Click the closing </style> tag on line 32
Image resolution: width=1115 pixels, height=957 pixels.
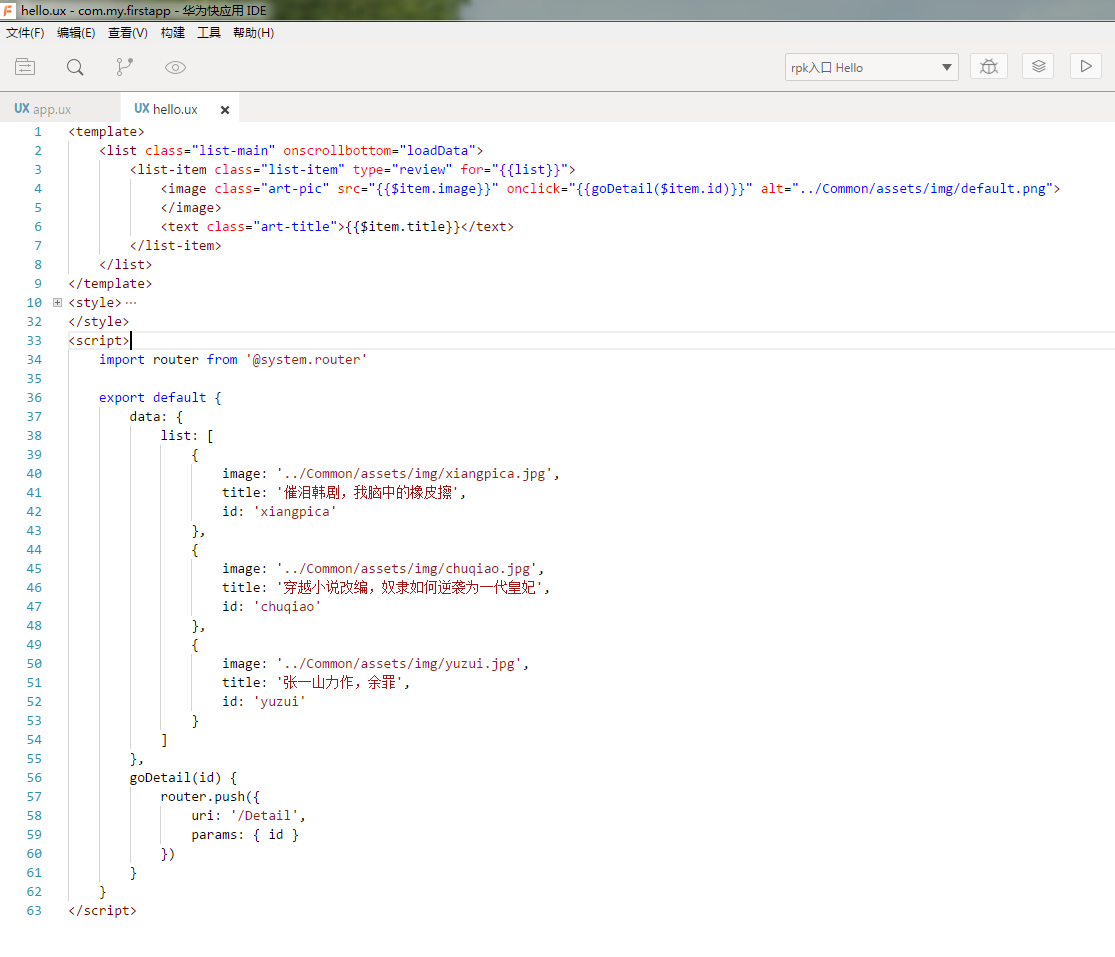(x=99, y=321)
